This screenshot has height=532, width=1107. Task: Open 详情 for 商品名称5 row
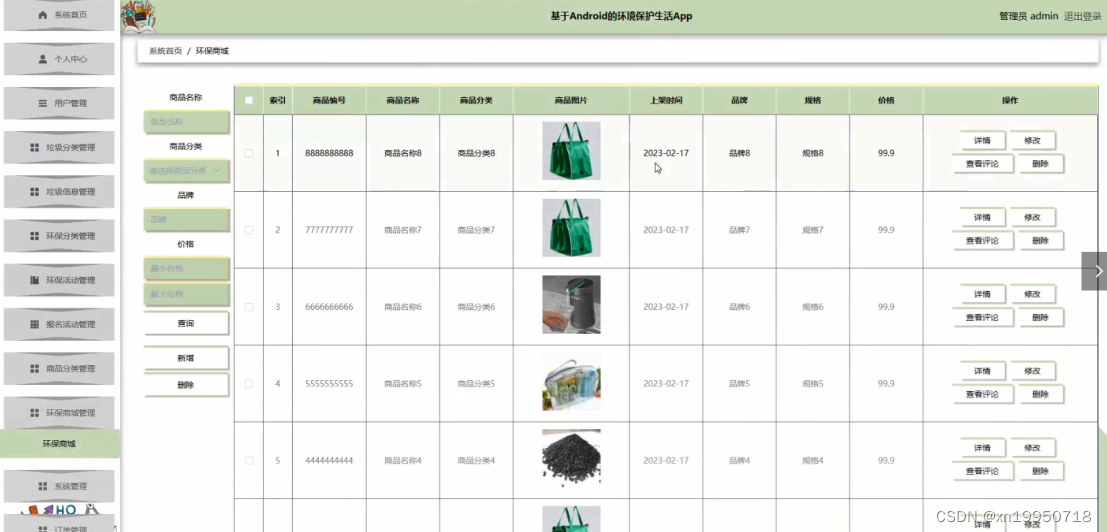[x=982, y=371]
